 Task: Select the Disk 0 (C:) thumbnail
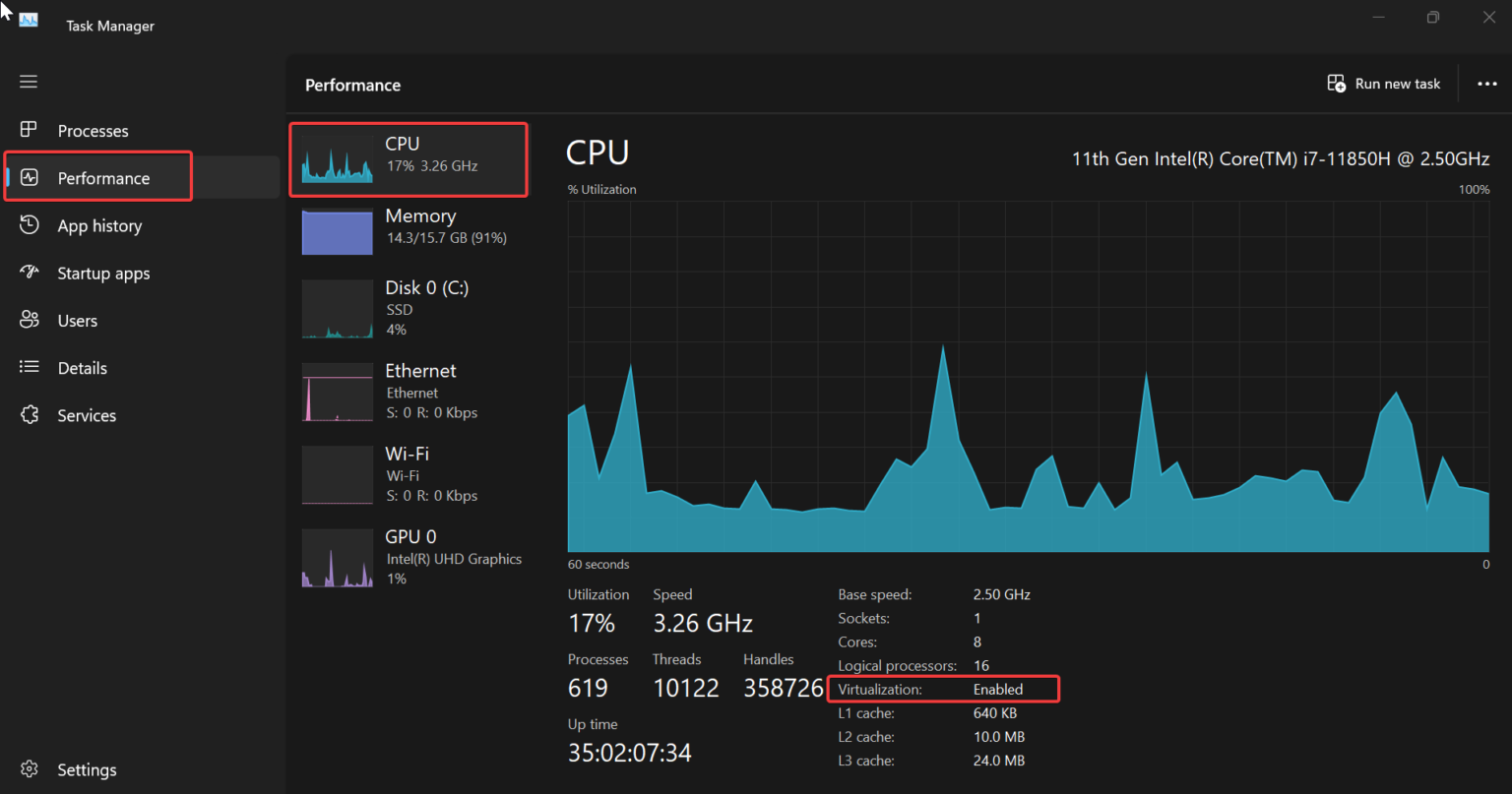[338, 309]
